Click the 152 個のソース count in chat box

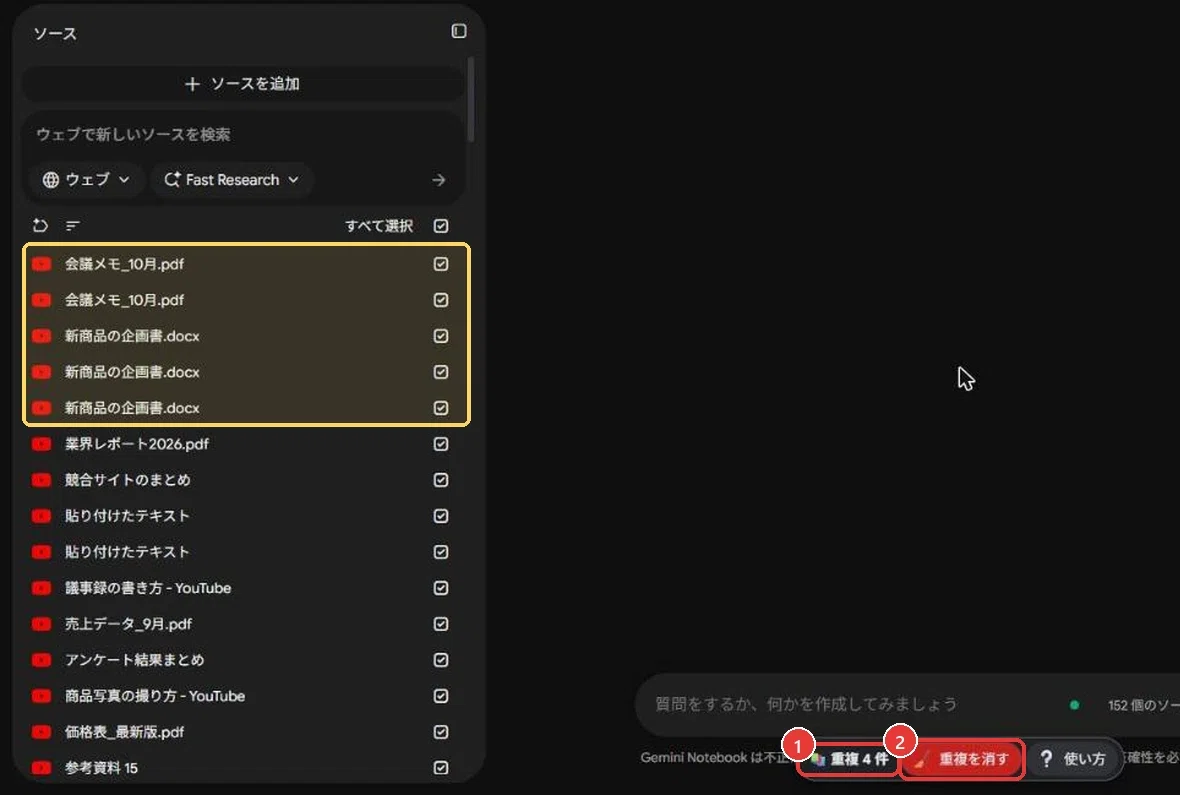click(1142, 705)
